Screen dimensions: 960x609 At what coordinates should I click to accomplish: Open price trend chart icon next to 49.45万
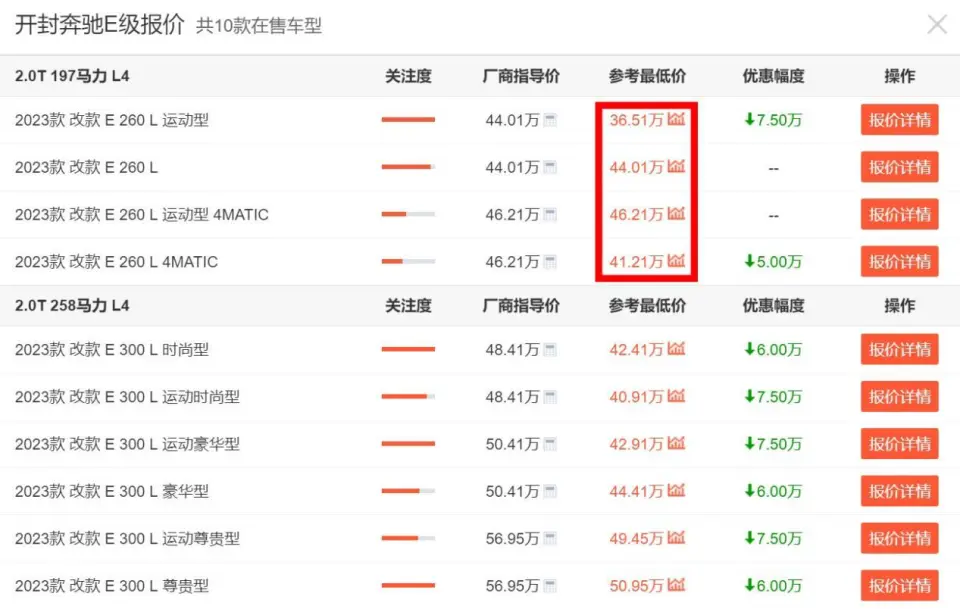[x=676, y=537]
